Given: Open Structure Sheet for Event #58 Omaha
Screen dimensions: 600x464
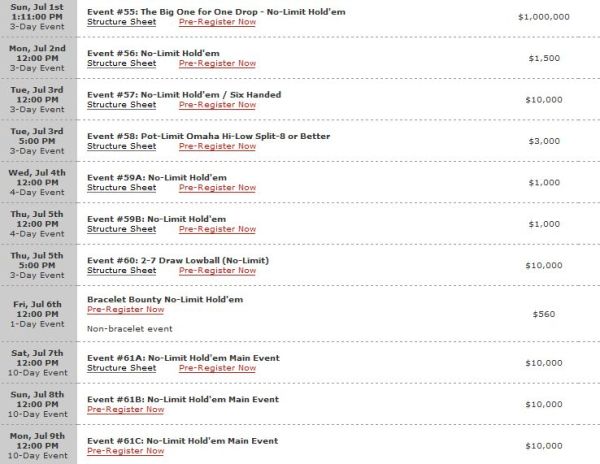Looking at the screenshot, I should coord(121,146).
